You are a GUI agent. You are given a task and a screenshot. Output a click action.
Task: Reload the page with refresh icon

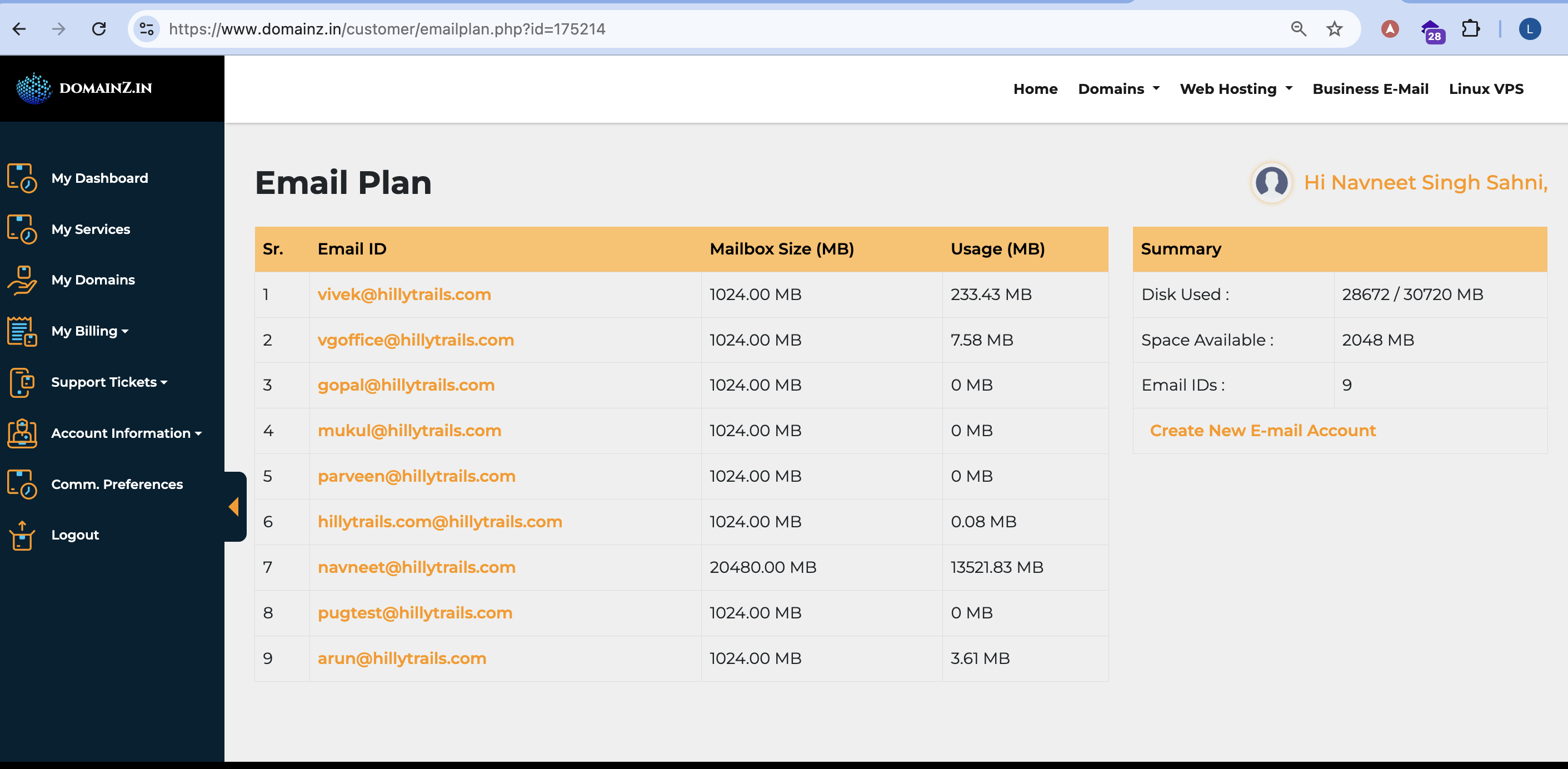[x=98, y=29]
